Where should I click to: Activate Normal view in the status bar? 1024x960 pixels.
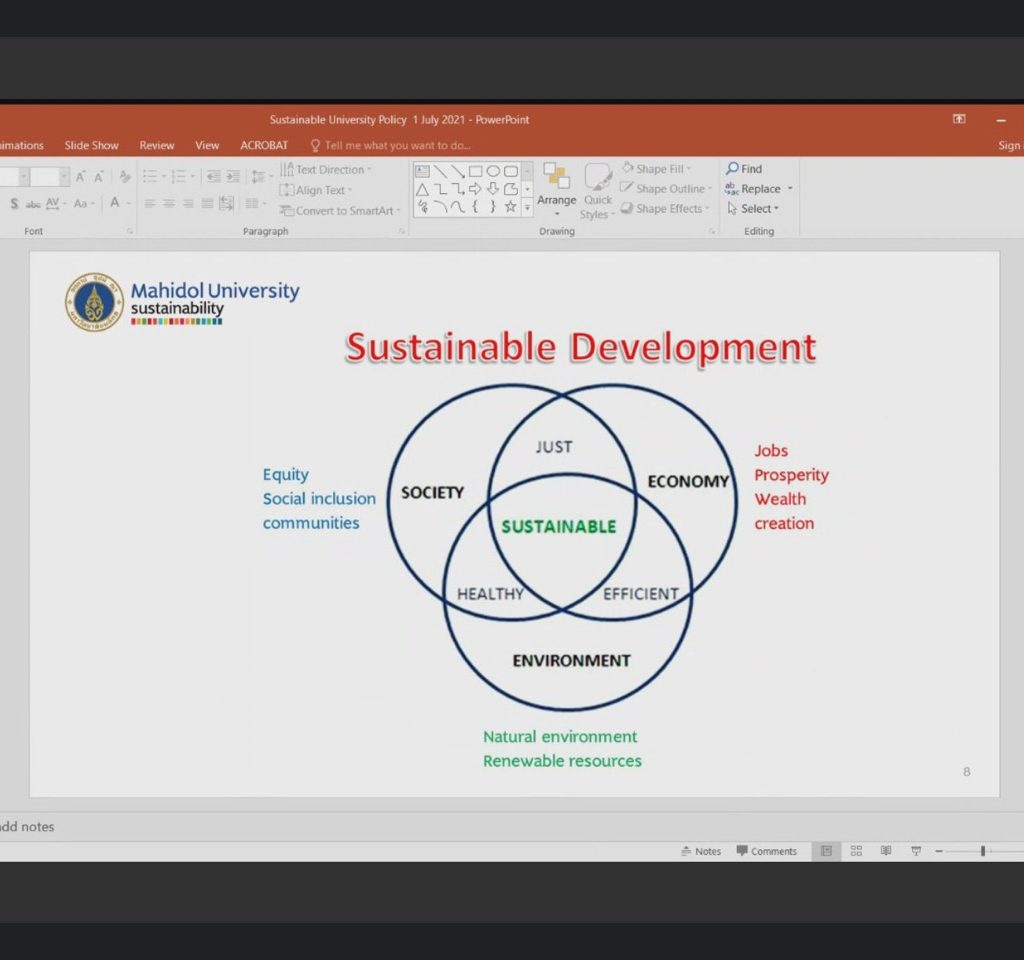point(826,851)
